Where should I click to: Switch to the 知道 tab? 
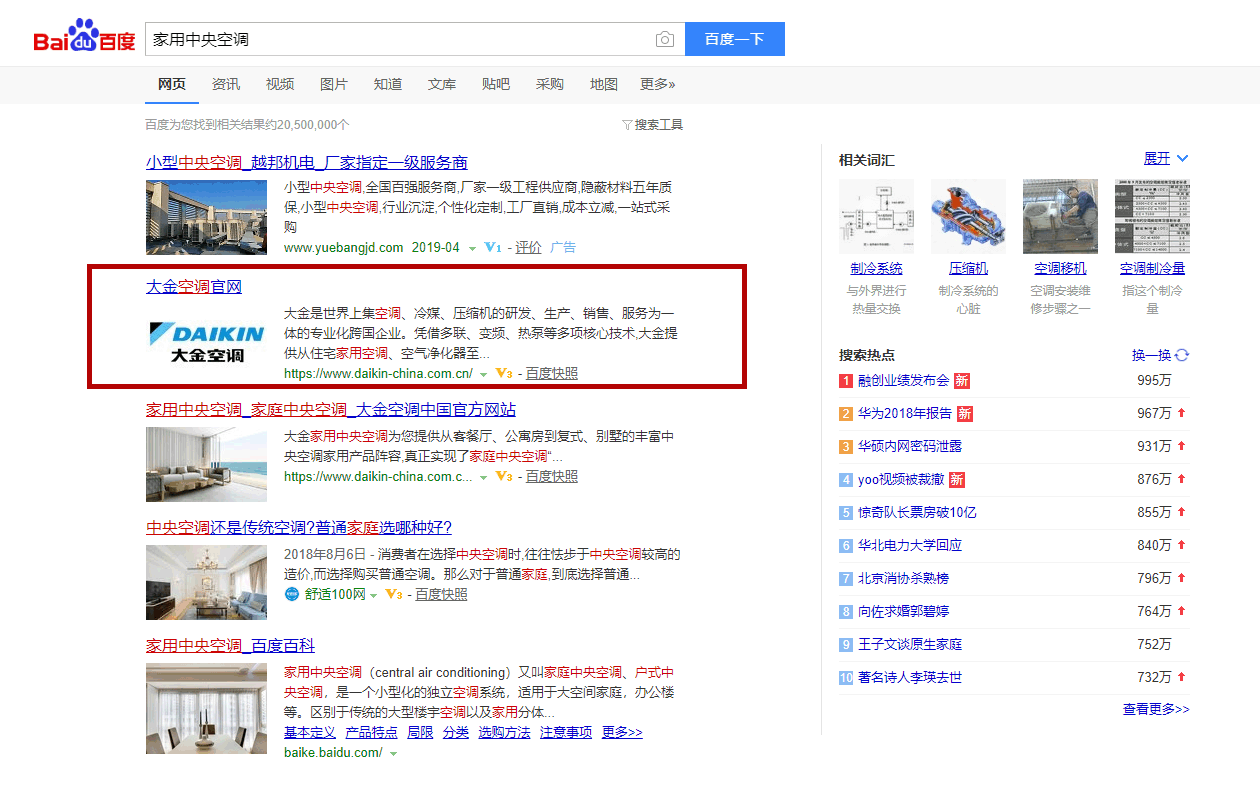click(x=388, y=84)
